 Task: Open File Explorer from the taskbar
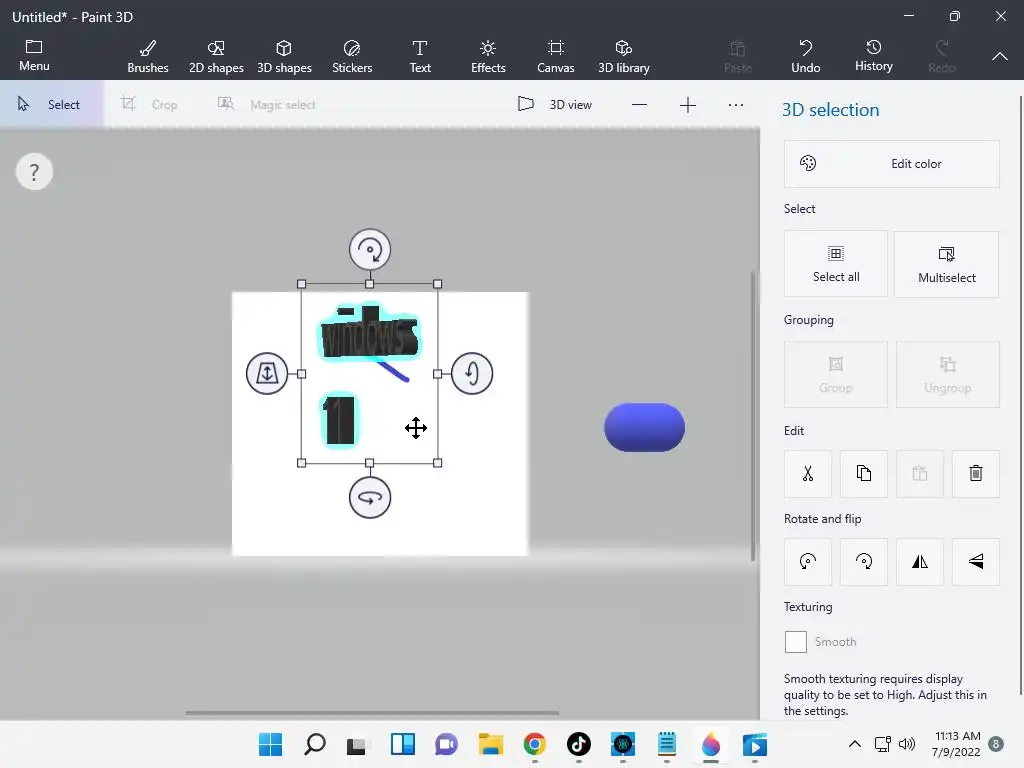(490, 744)
